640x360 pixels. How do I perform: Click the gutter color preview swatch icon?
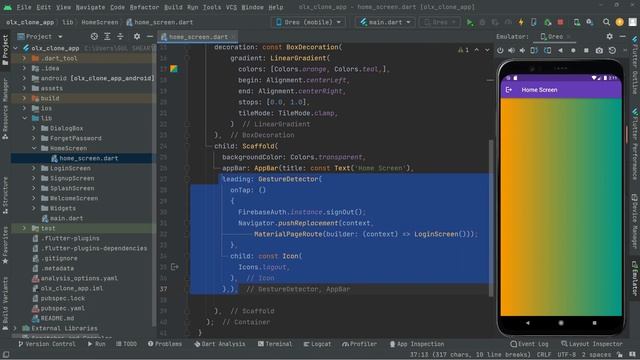click(x=174, y=69)
